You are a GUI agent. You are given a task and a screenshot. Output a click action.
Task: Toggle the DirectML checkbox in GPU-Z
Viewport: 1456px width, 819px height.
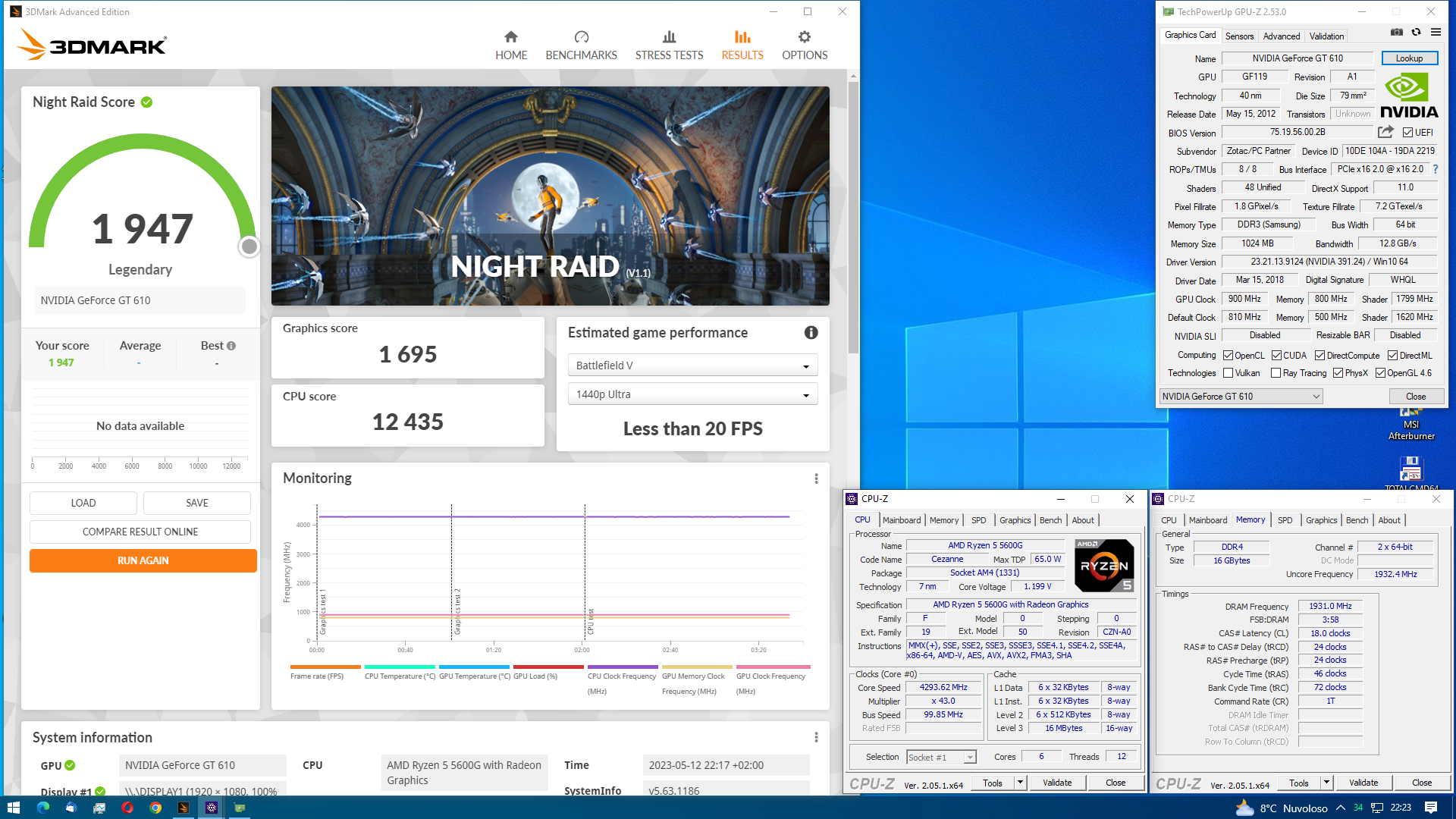pos(1392,355)
